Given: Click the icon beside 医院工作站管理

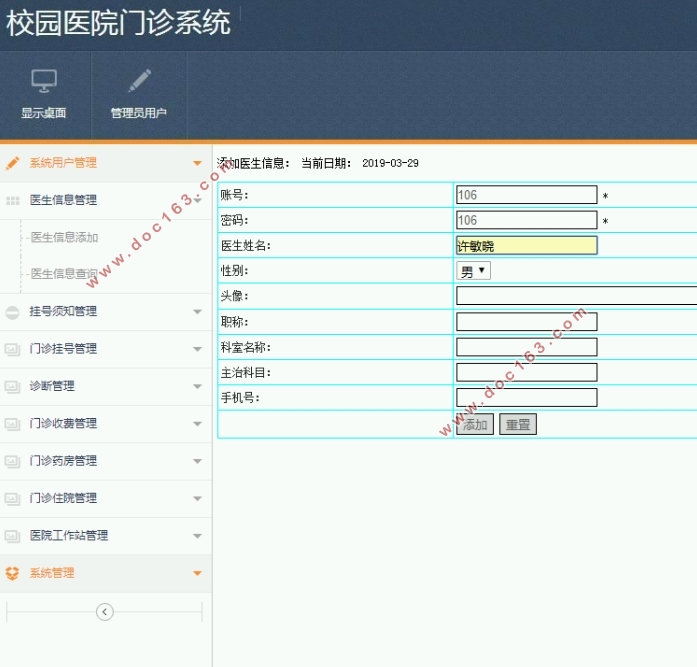Looking at the screenshot, I should point(12,536).
